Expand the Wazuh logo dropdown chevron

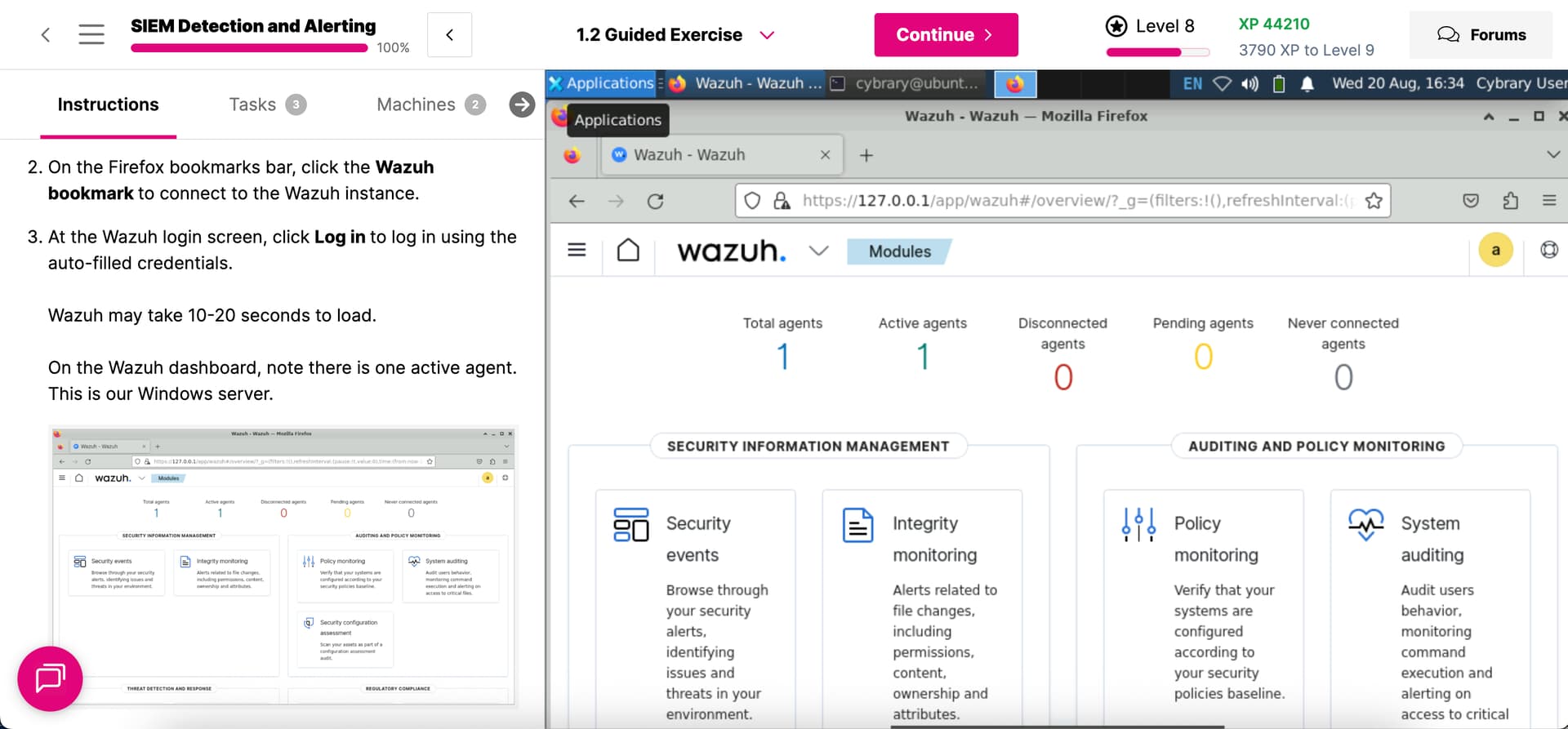pyautogui.click(x=818, y=251)
